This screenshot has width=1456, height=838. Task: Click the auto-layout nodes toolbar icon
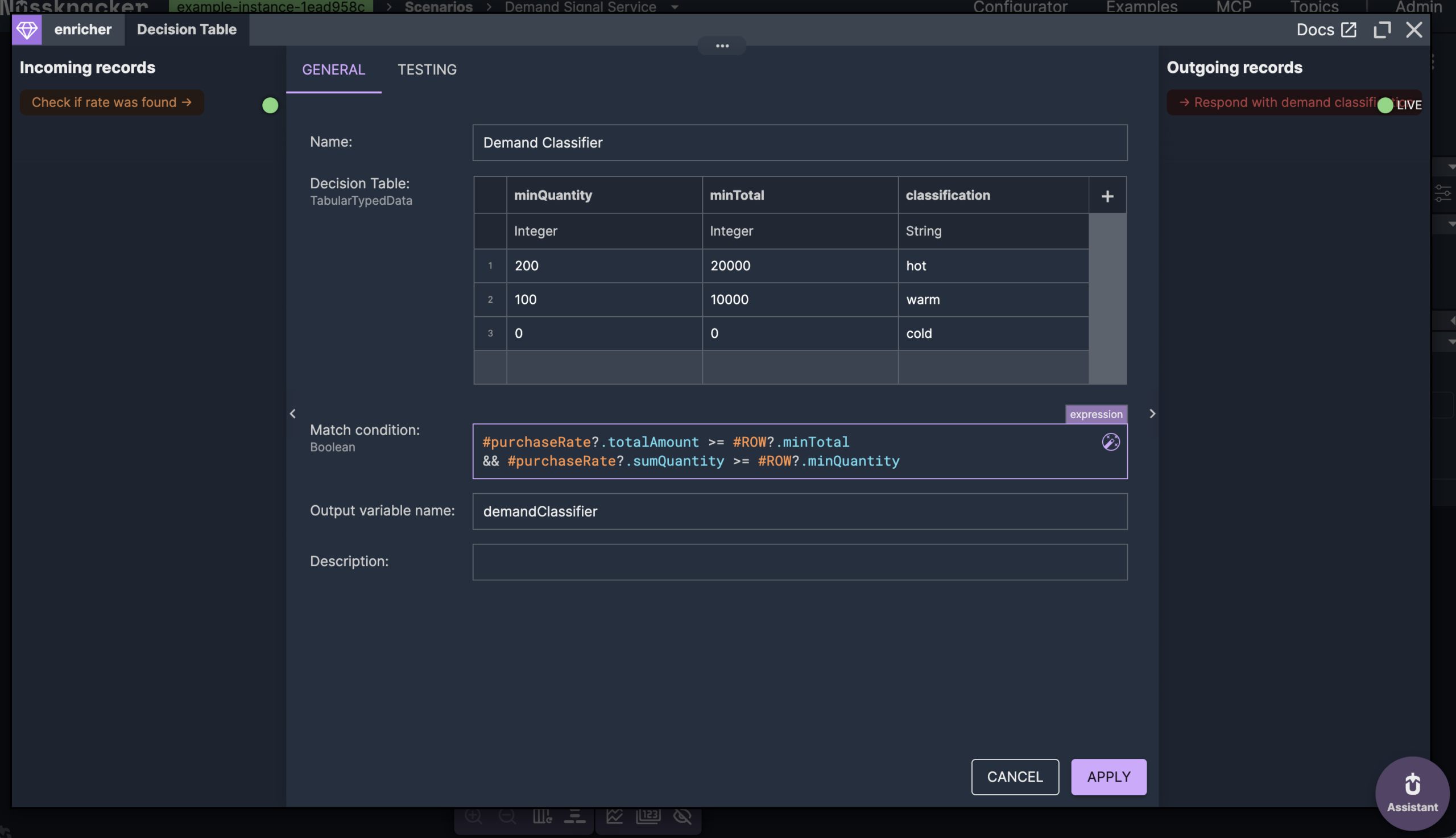(574, 816)
